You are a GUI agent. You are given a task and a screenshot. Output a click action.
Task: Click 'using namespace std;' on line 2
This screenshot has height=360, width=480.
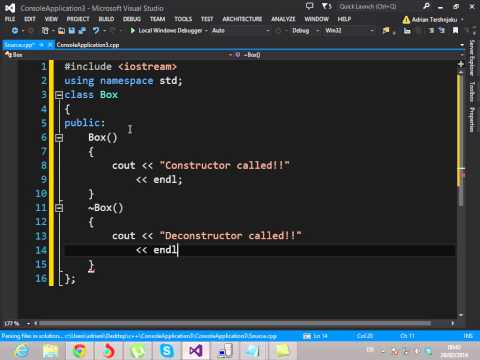[123, 81]
